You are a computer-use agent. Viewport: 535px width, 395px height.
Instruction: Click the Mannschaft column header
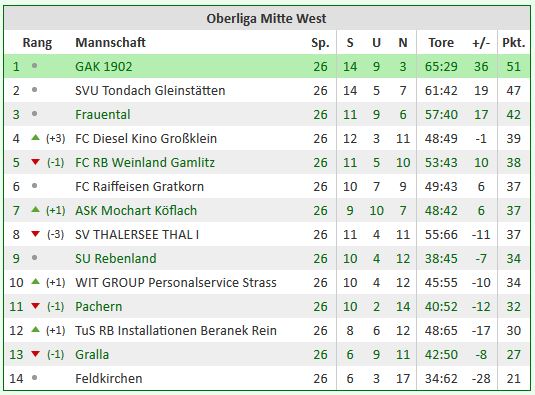[110, 43]
